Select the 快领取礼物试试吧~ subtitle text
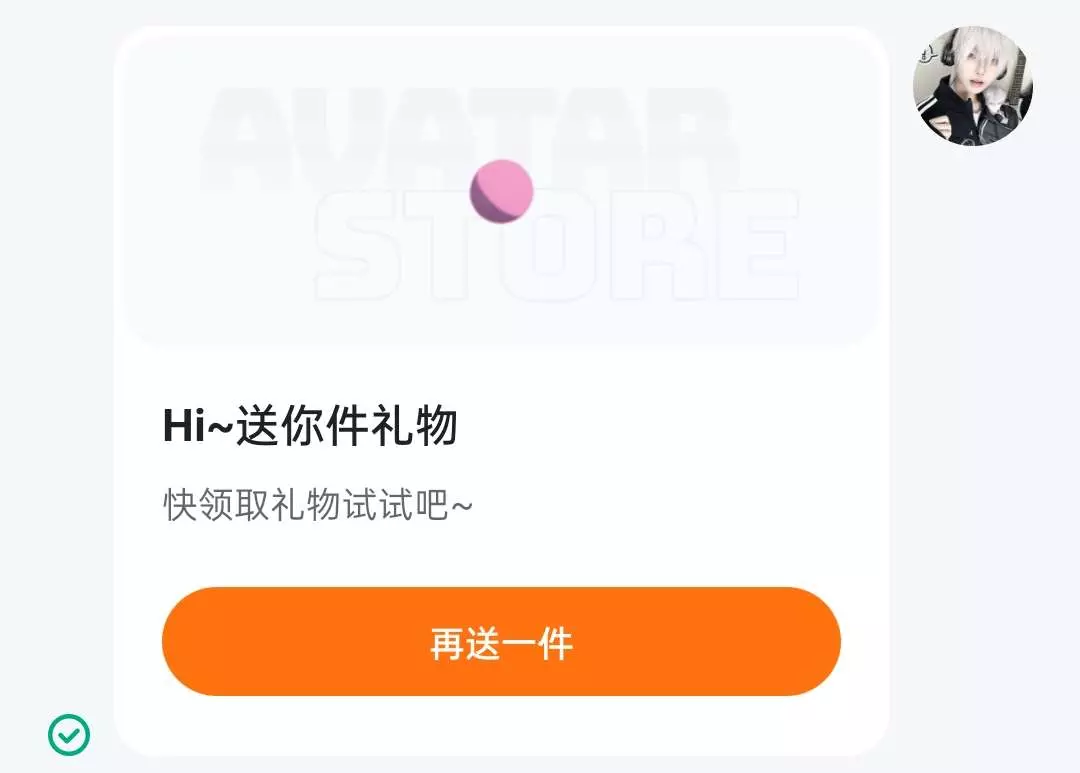The height and width of the screenshot is (773, 1080). click(x=318, y=505)
